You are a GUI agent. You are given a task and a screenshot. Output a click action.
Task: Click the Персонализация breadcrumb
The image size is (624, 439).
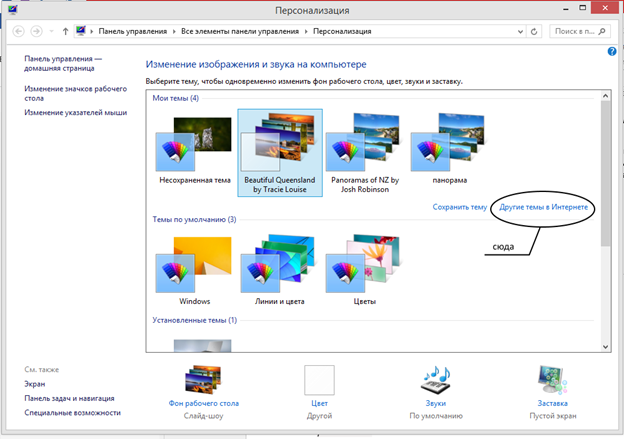[x=342, y=31]
